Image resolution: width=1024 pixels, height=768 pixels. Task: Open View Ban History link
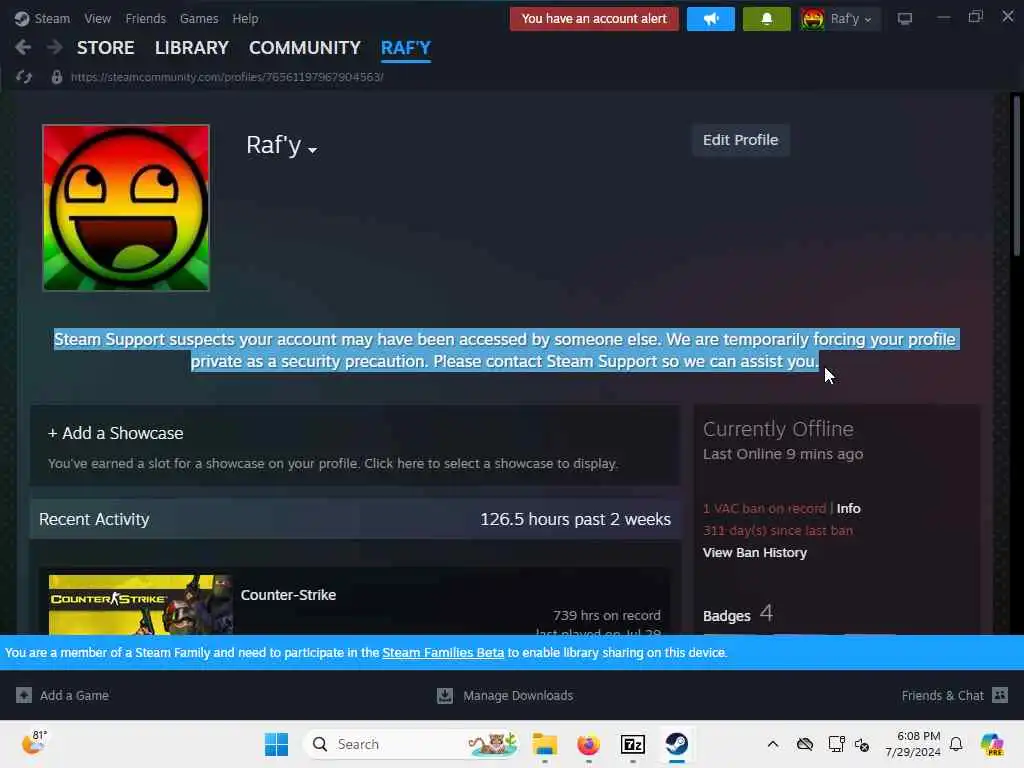755,552
